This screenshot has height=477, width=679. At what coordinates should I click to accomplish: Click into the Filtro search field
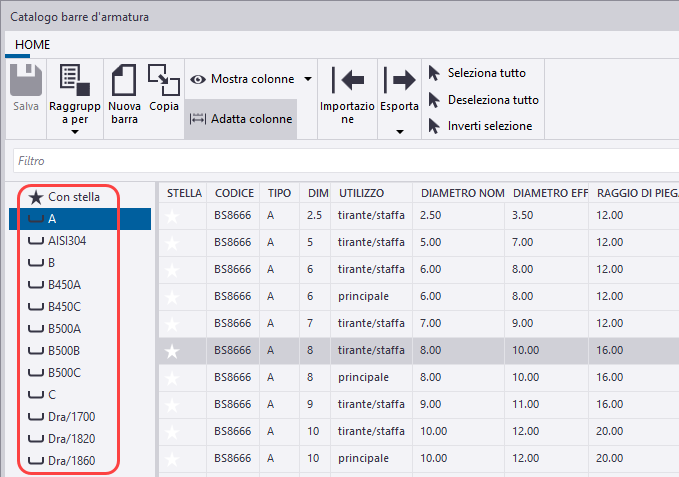point(340,160)
